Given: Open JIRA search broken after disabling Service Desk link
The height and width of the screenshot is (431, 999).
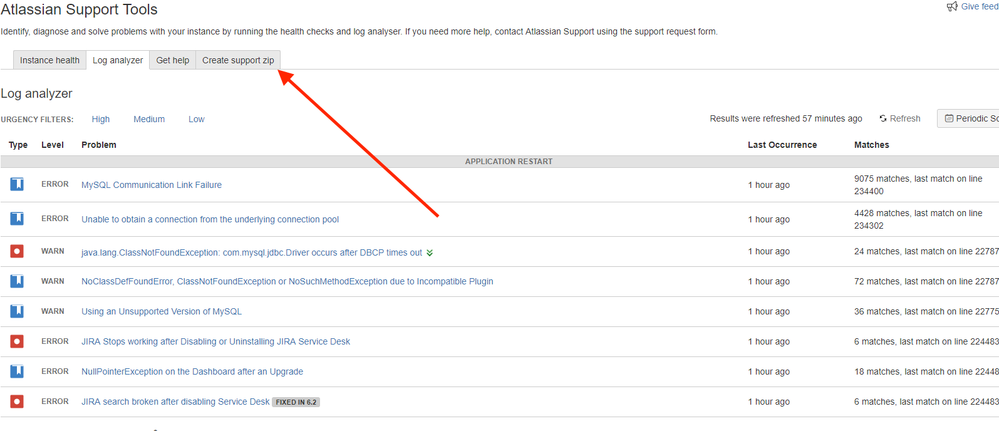Looking at the screenshot, I should pyautogui.click(x=176, y=402).
